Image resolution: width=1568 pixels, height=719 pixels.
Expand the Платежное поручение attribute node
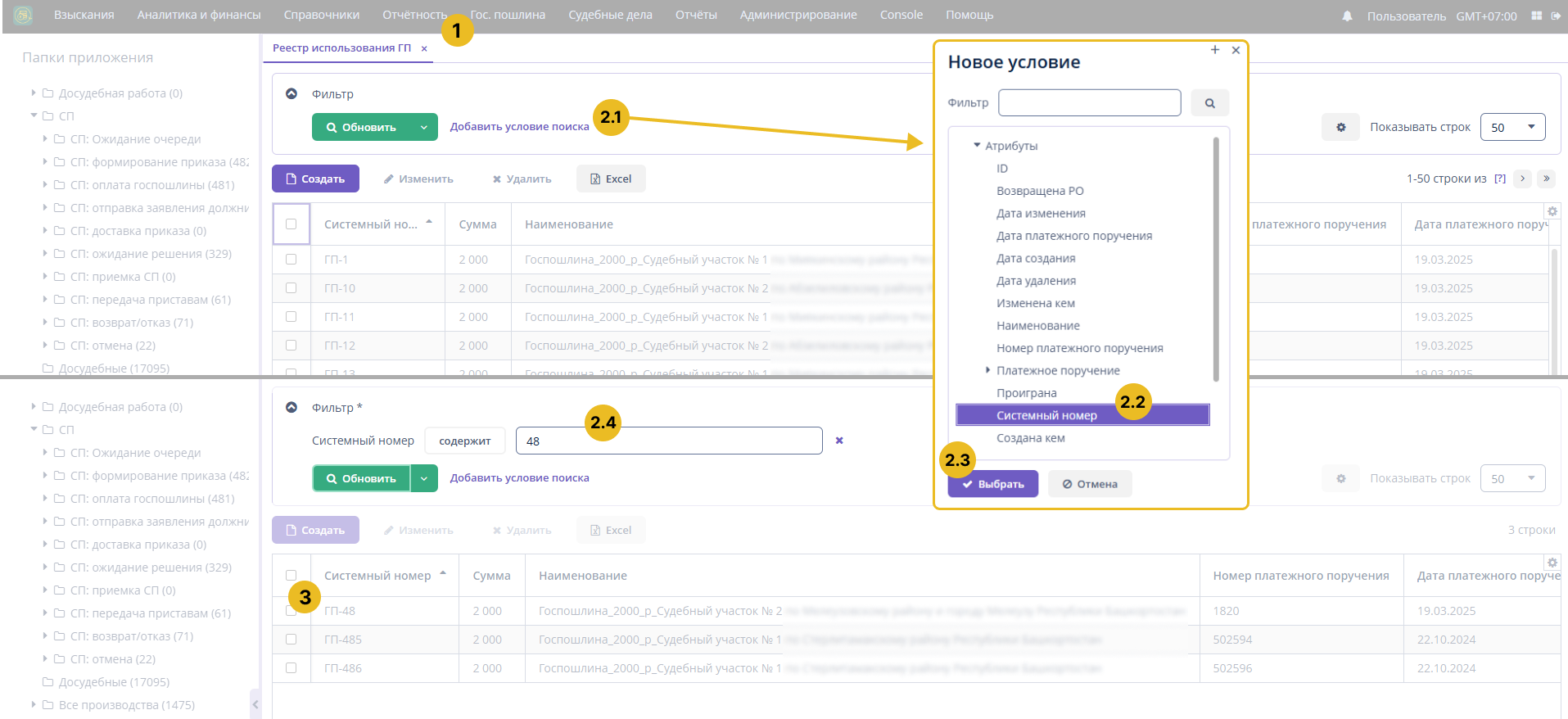click(988, 370)
